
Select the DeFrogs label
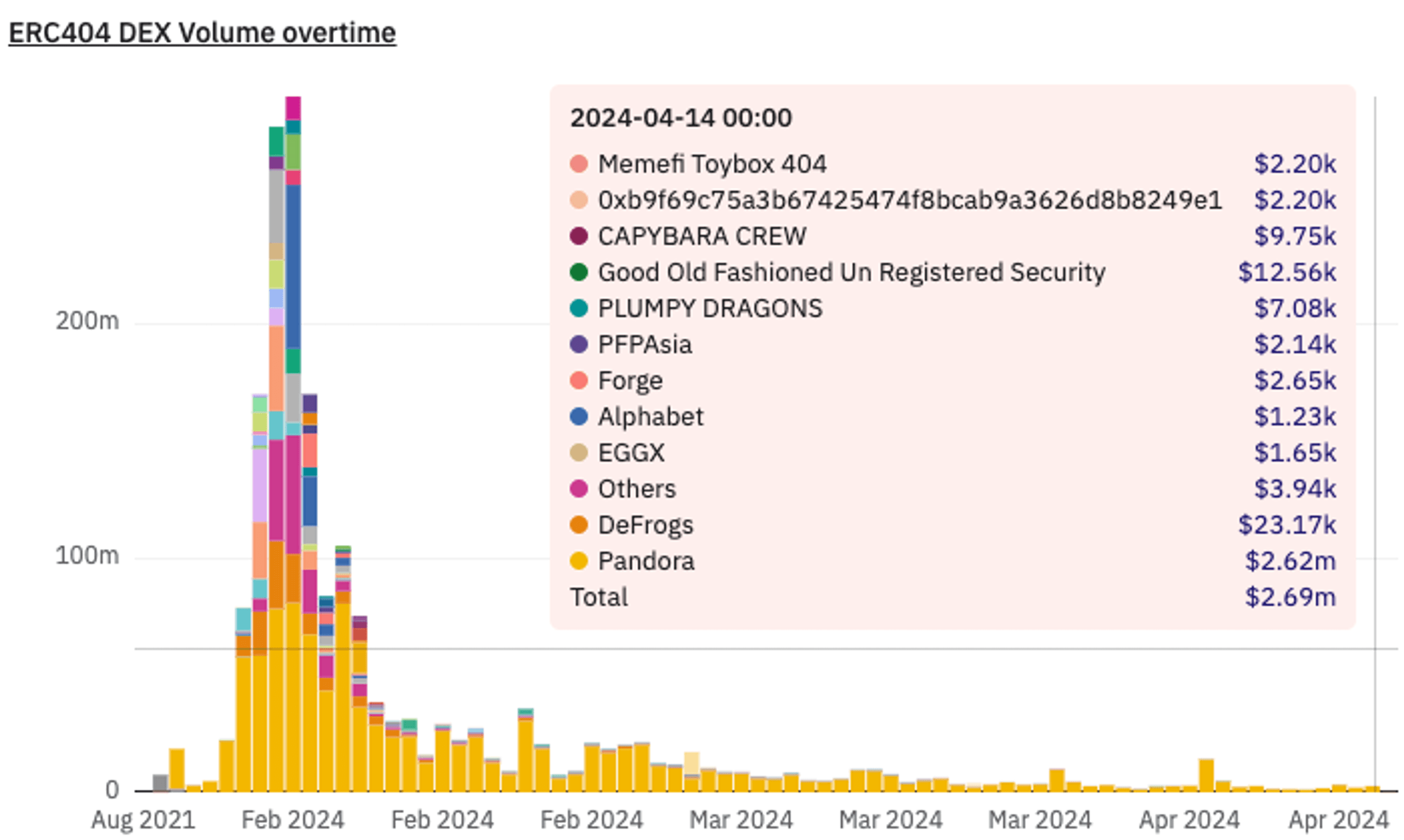[x=646, y=525]
